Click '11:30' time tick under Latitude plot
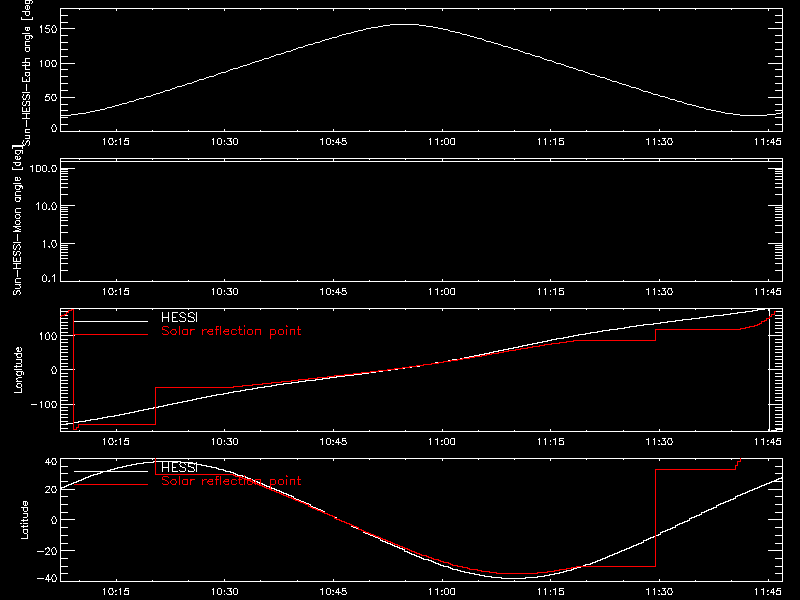This screenshot has height=600, width=800. [659, 592]
